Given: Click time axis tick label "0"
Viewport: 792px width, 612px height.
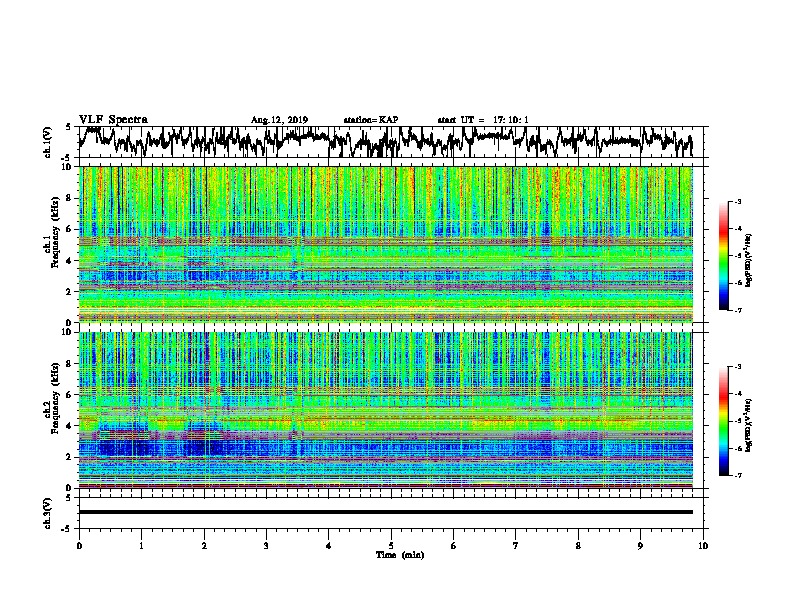Looking at the screenshot, I should pyautogui.click(x=79, y=546).
